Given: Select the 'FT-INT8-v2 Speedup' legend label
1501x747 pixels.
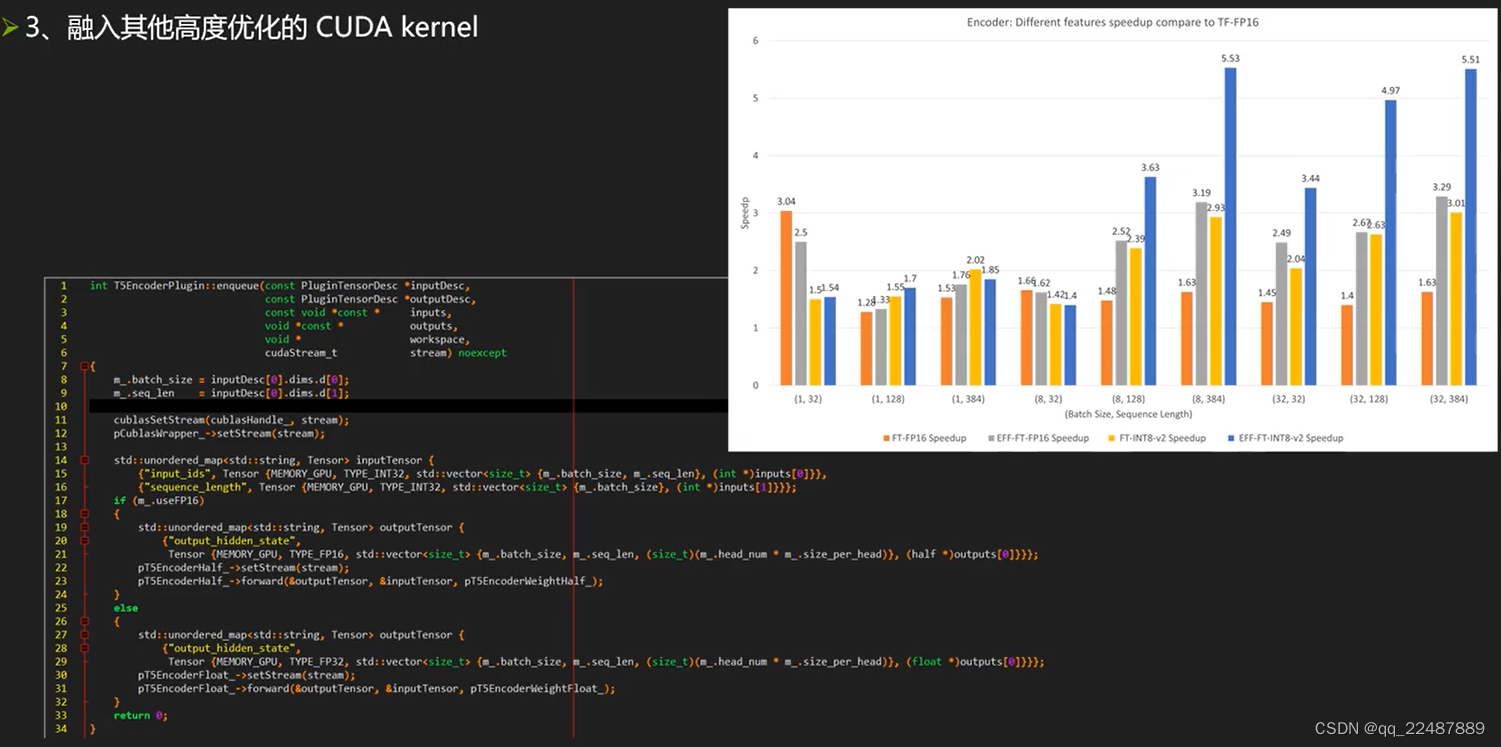Looking at the screenshot, I should [1162, 438].
